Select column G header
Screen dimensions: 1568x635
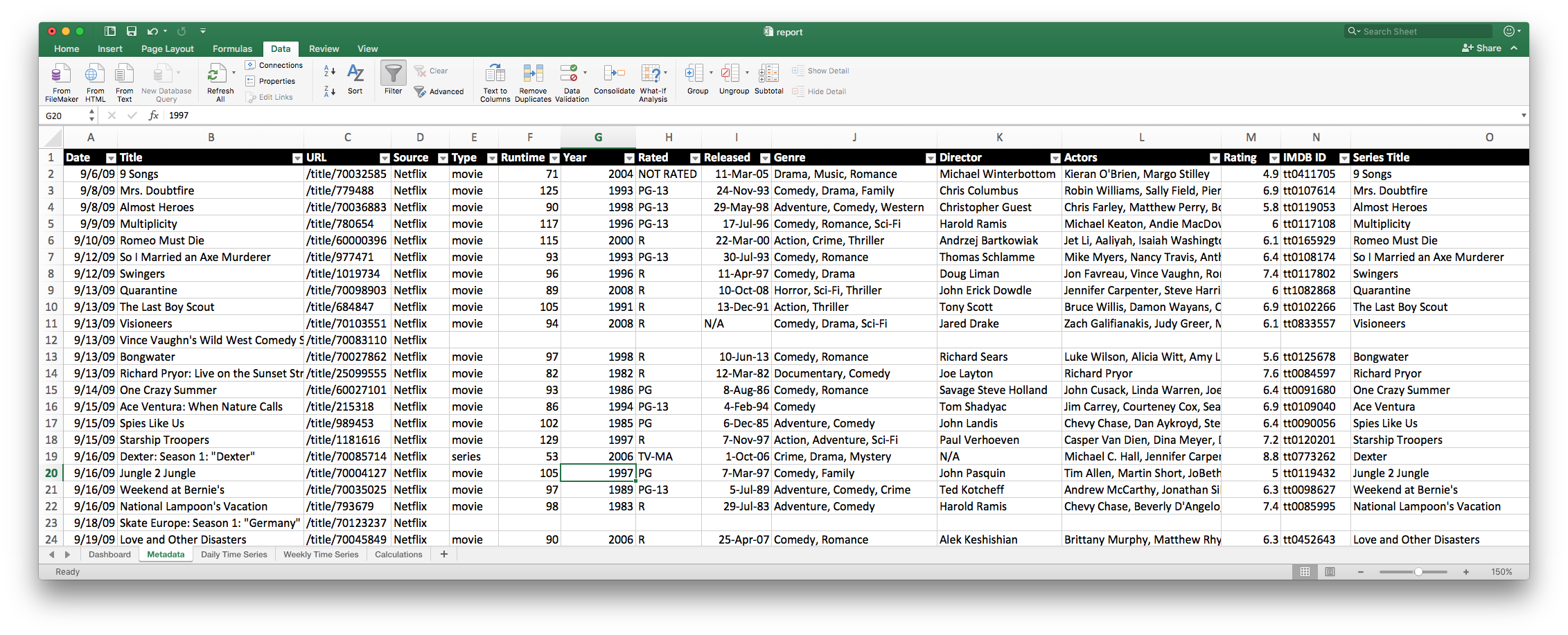pos(598,138)
